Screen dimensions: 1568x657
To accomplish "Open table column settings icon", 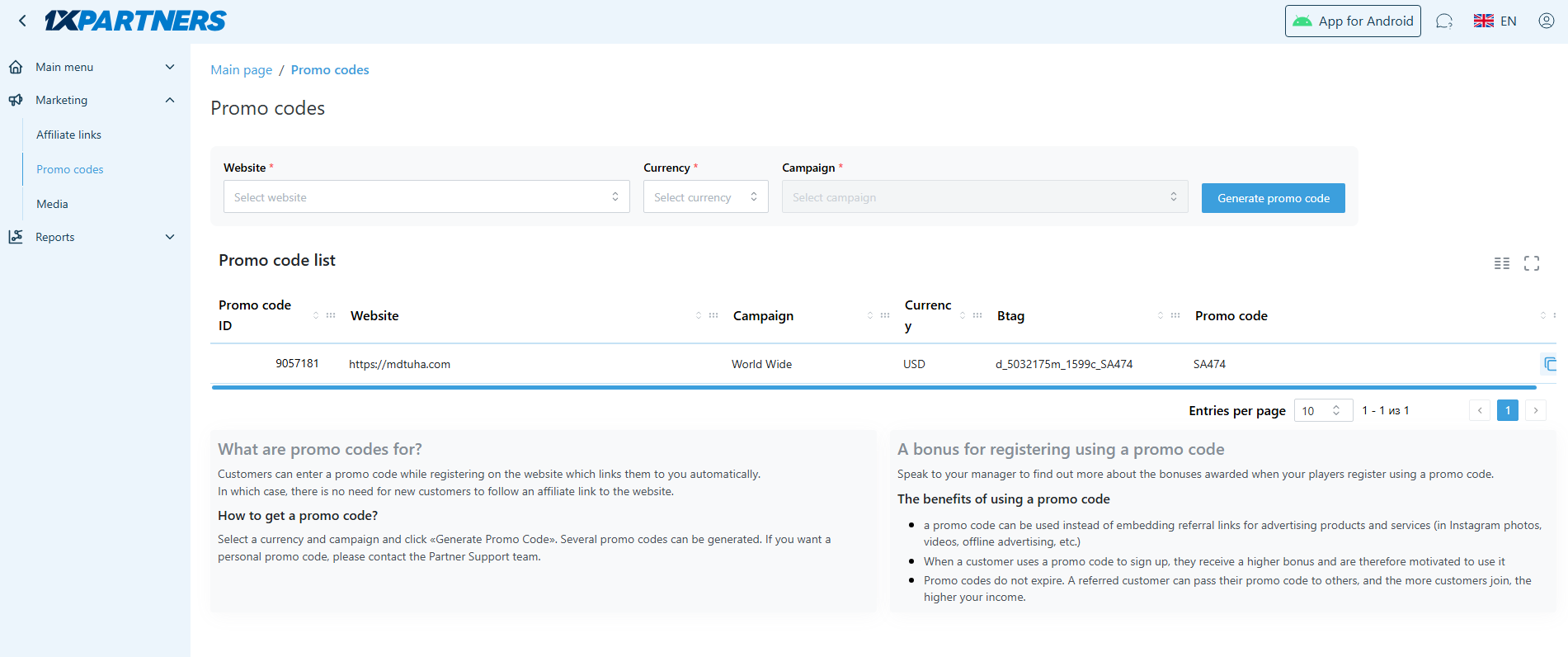I will 1502,263.
